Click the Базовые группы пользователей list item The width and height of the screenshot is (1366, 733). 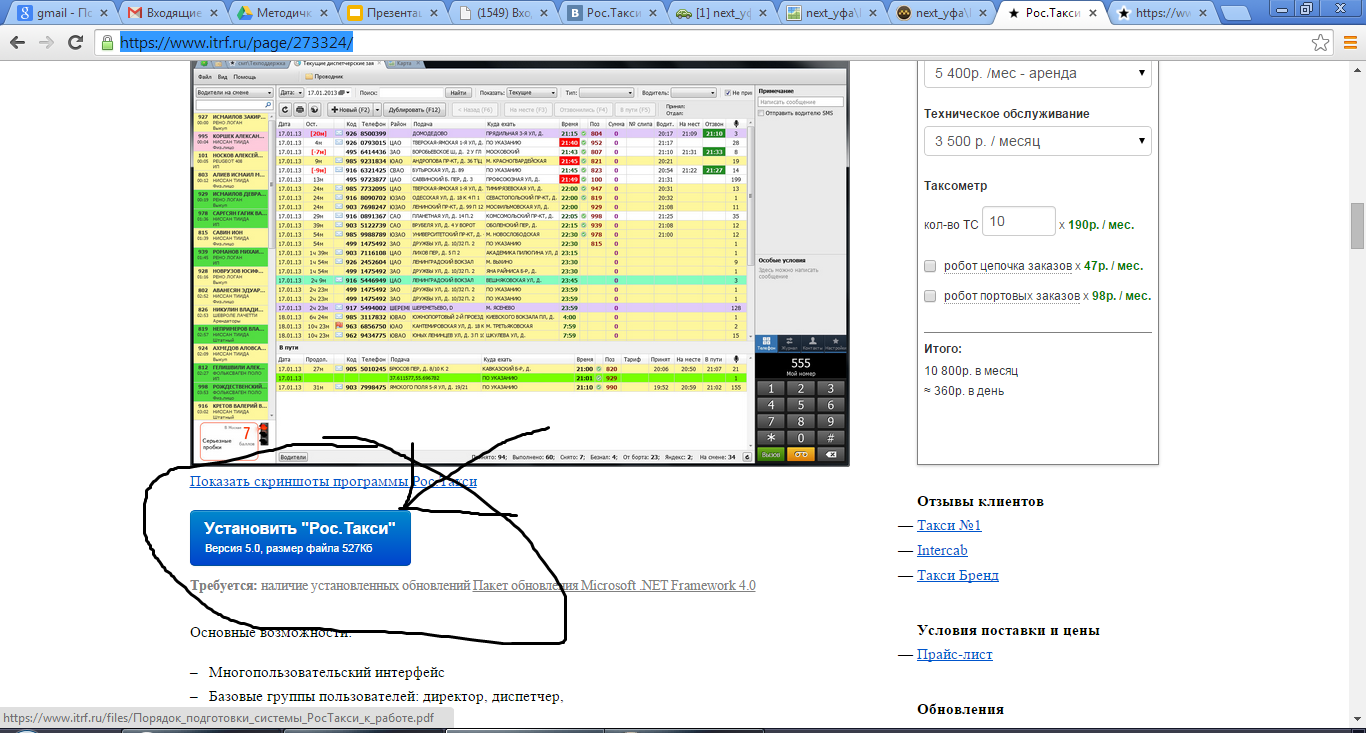coord(386,697)
